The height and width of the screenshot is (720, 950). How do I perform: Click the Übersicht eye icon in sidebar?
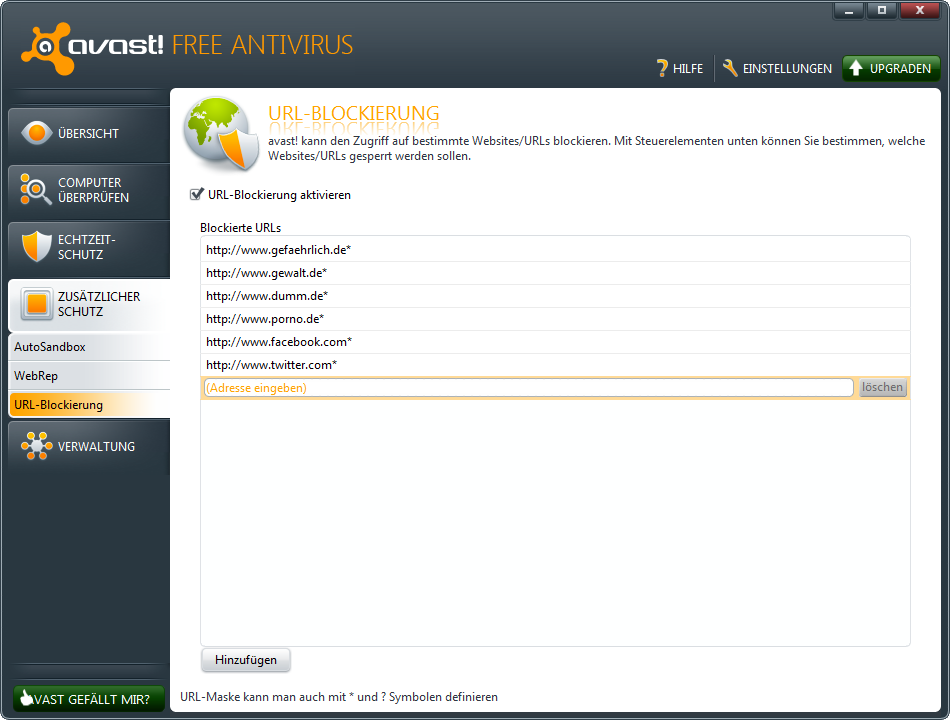[x=37, y=133]
